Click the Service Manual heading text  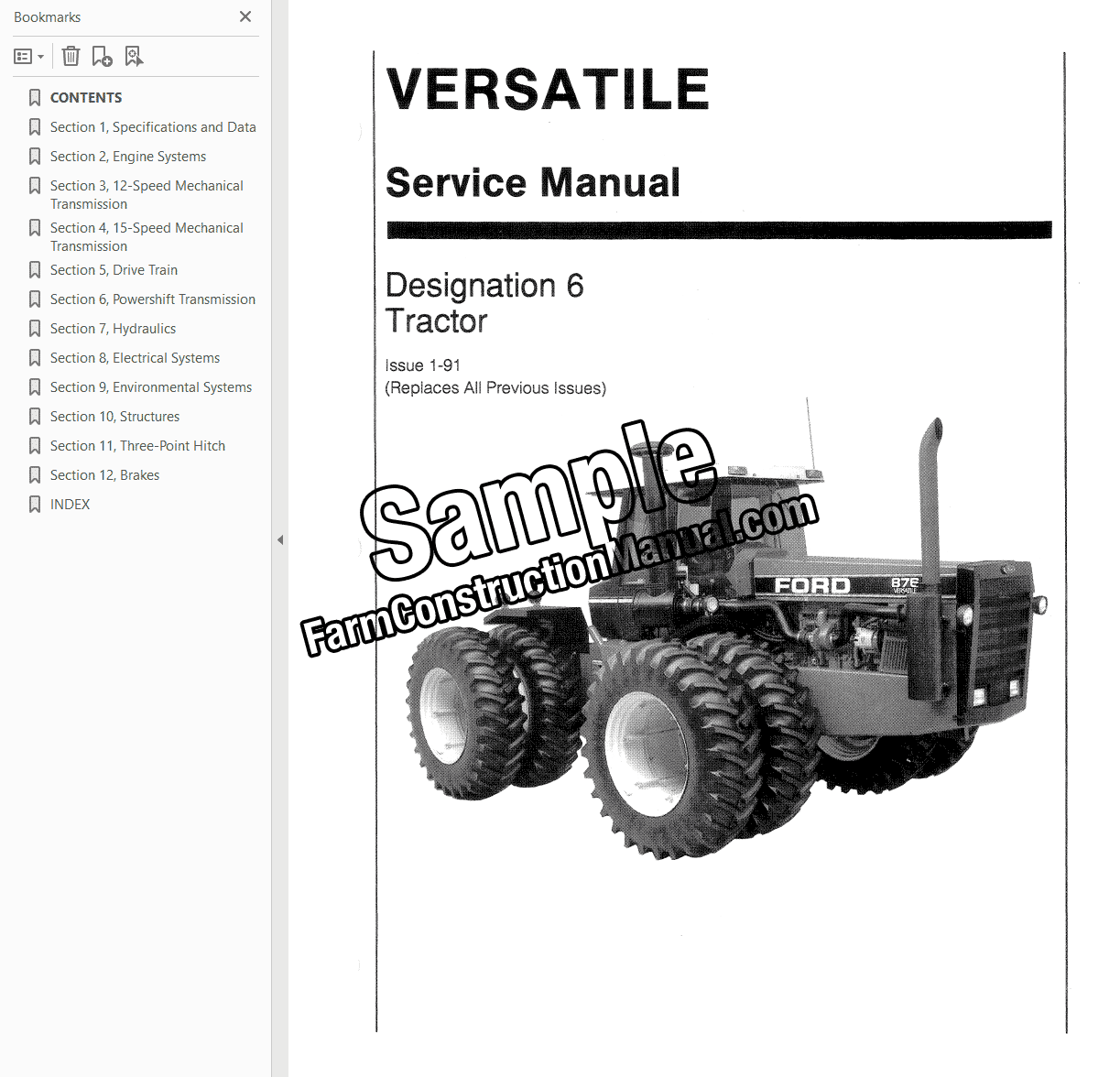coord(533,182)
